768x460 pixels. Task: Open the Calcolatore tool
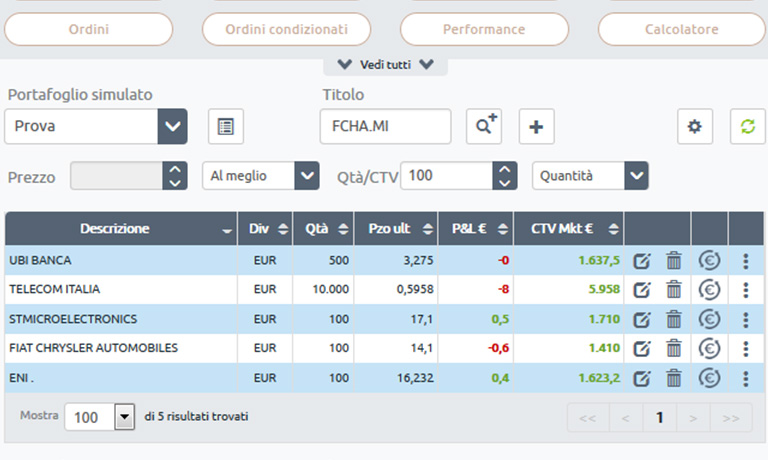[682, 29]
